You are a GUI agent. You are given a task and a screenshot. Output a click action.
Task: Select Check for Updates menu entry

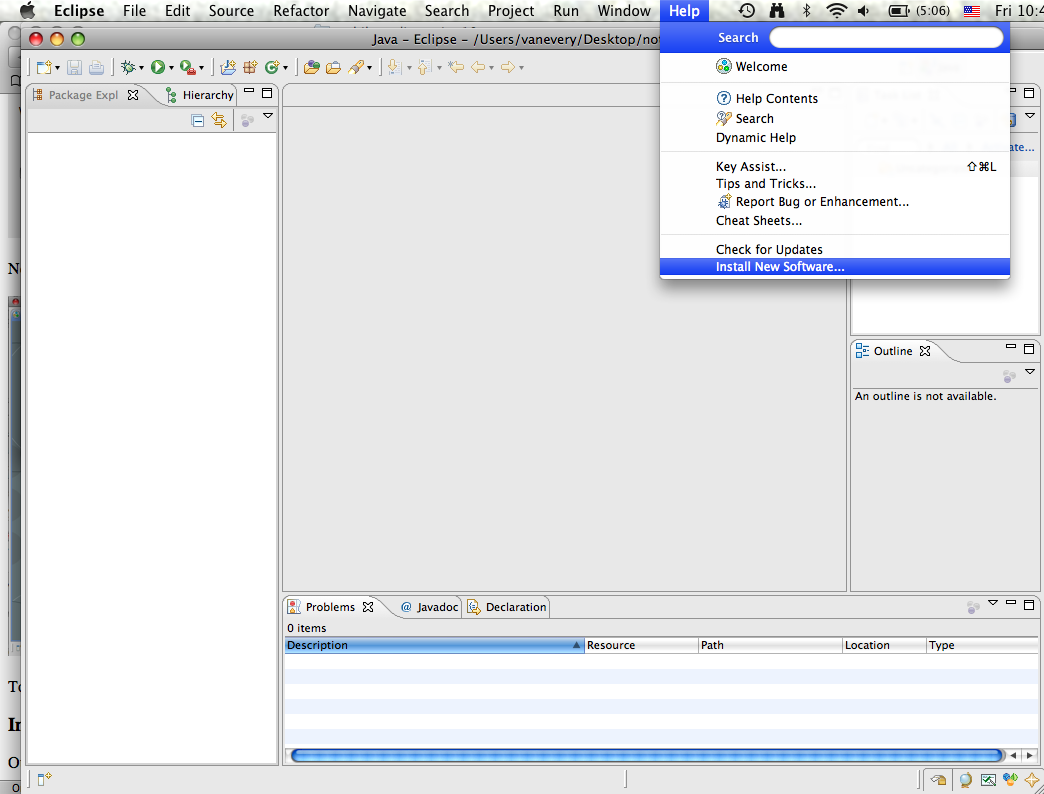pos(835,250)
